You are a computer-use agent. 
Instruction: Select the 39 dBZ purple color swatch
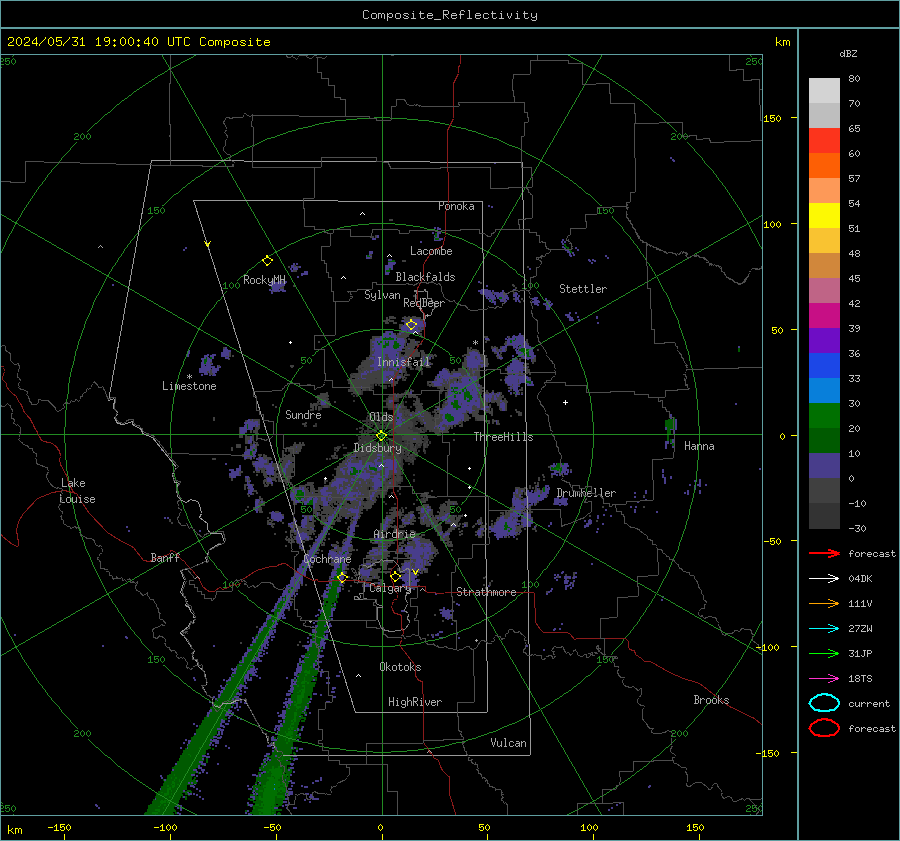(x=824, y=340)
